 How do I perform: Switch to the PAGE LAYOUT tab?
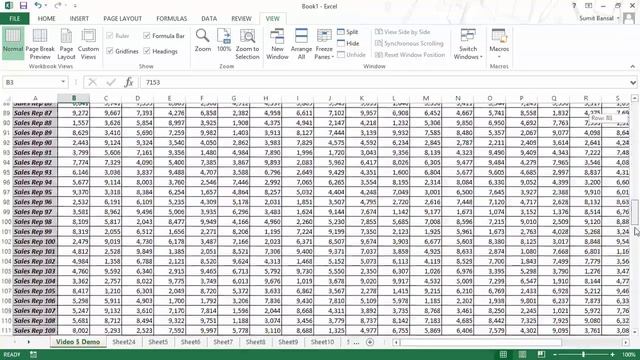(x=122, y=18)
